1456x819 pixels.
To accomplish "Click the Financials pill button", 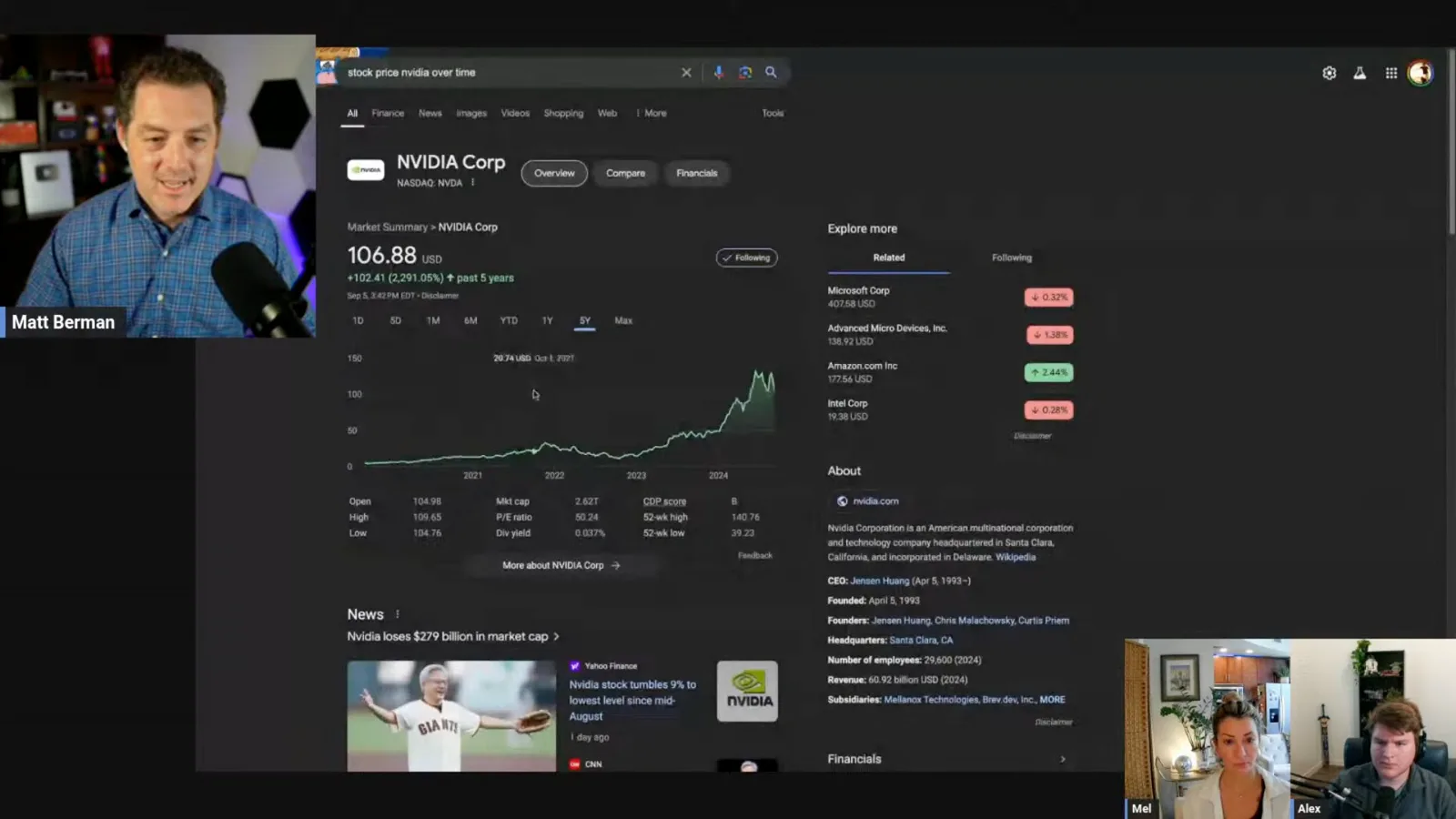I will (697, 174).
